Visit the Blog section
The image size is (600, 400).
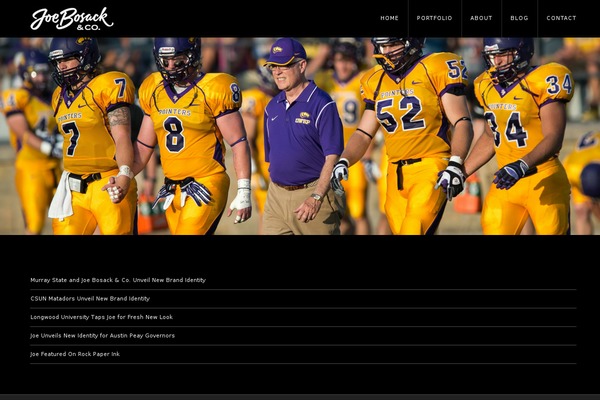click(519, 18)
